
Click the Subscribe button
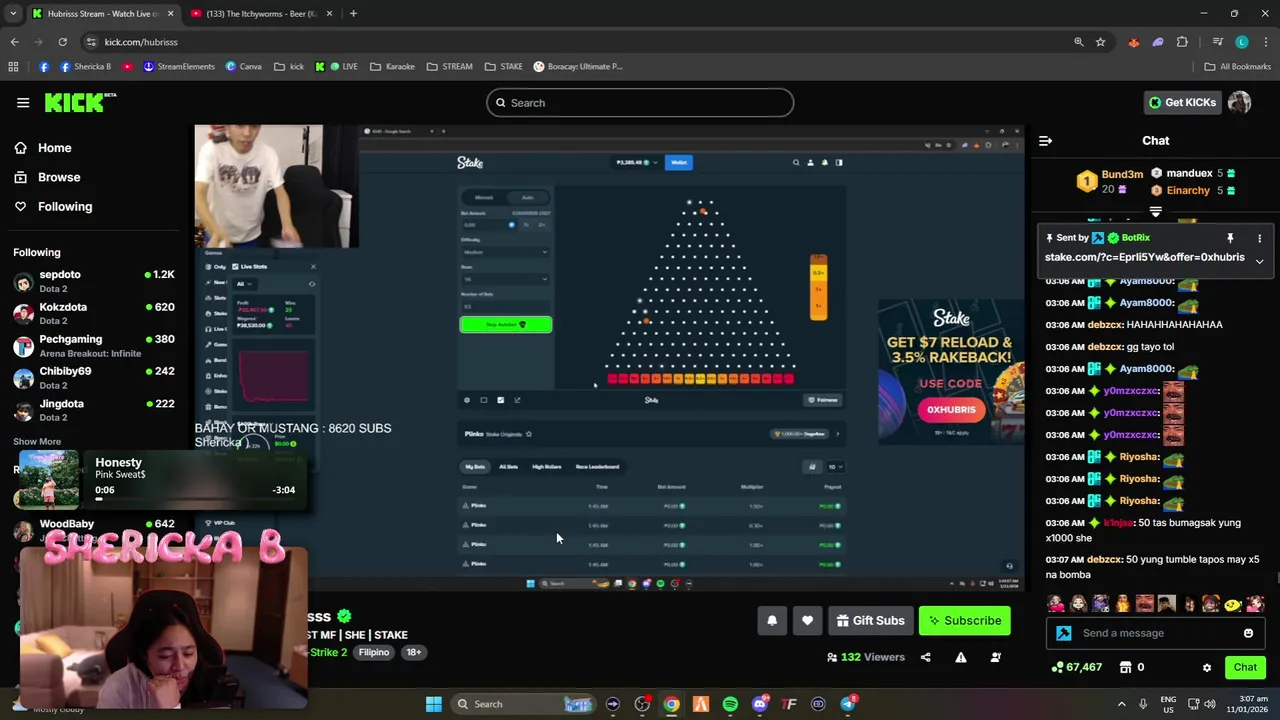point(965,621)
